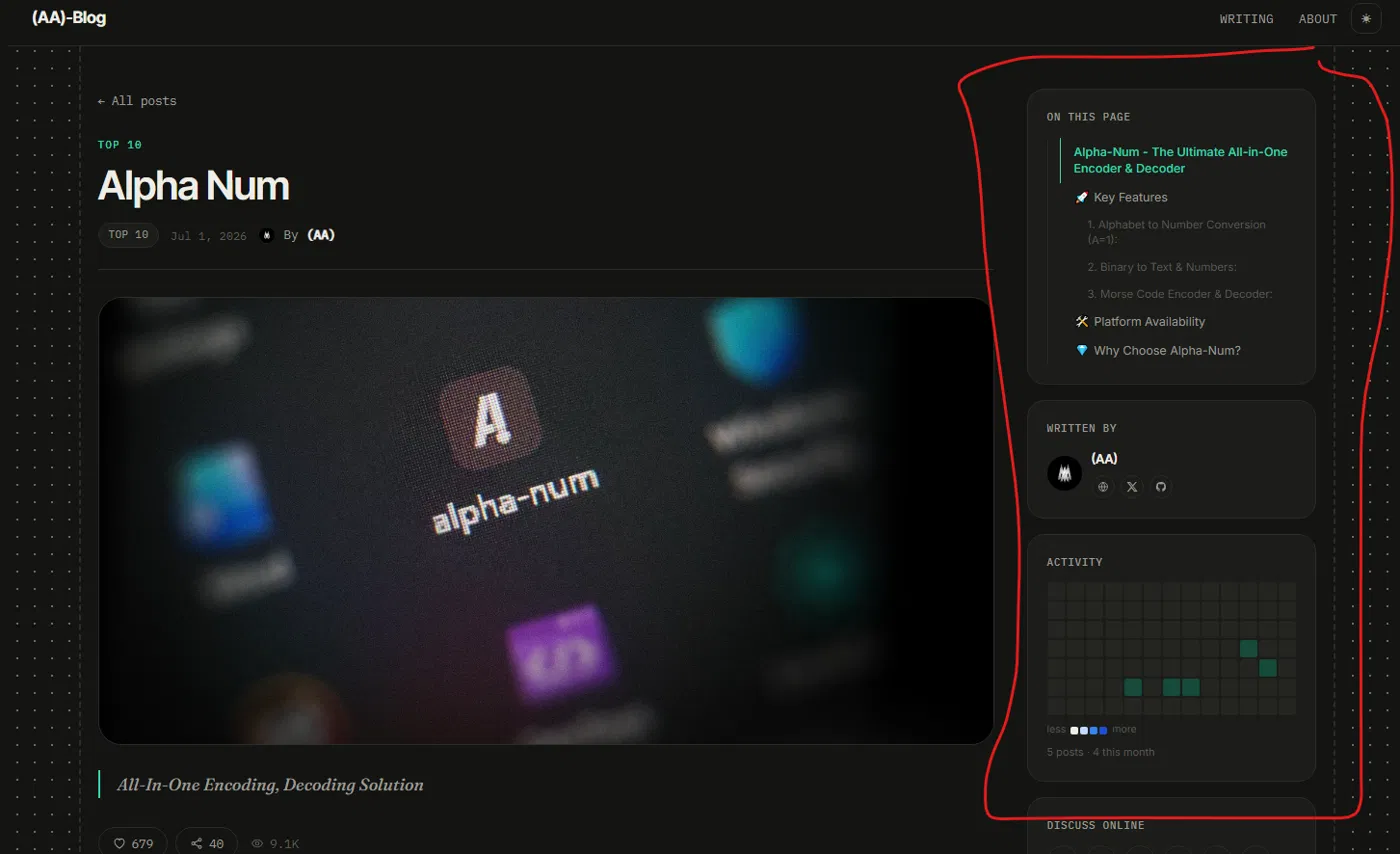Click the small author avatar beside byline

click(x=267, y=235)
